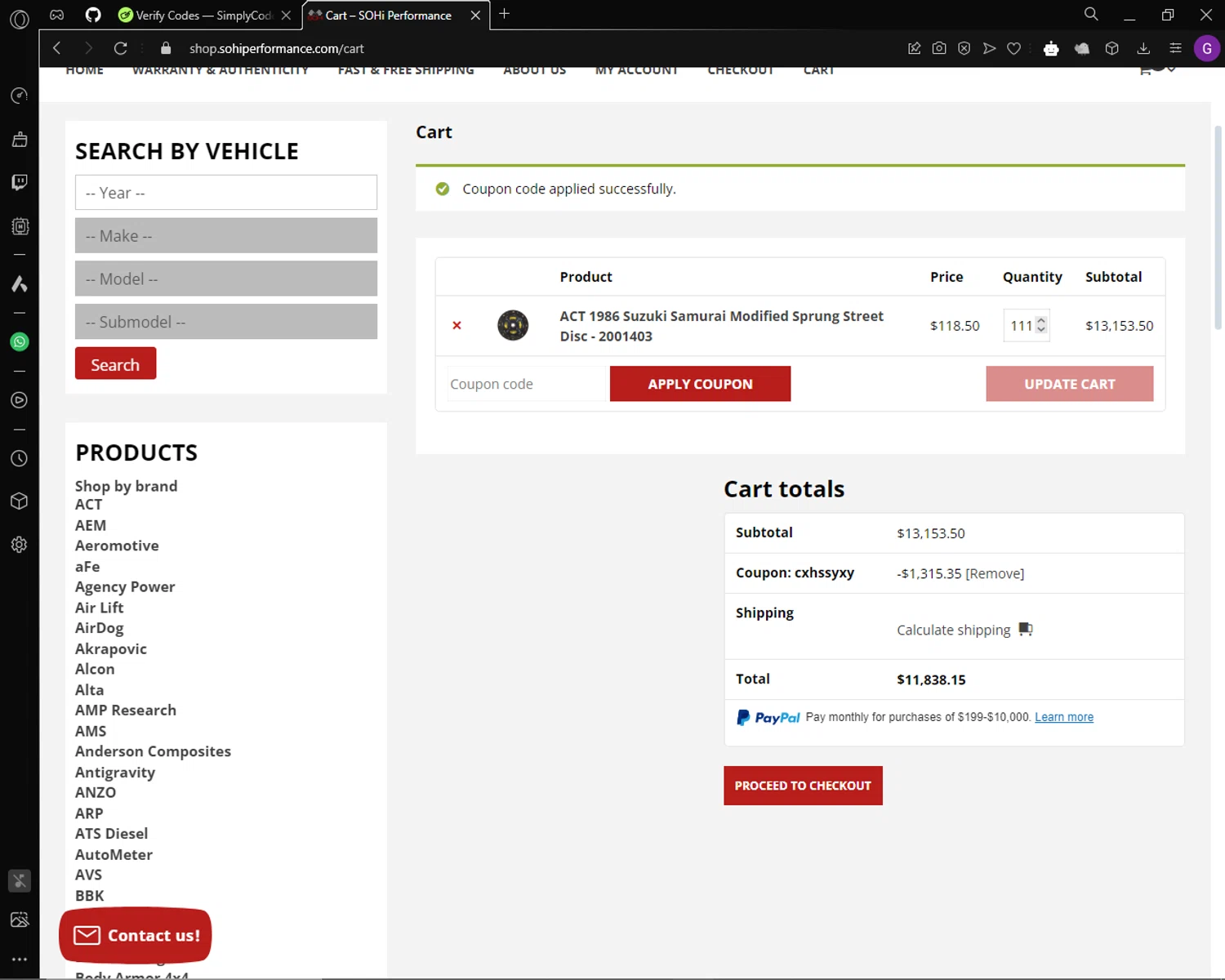This screenshot has height=980, width=1225.
Task: Open sidebar three-dots more options
Action: point(20,960)
